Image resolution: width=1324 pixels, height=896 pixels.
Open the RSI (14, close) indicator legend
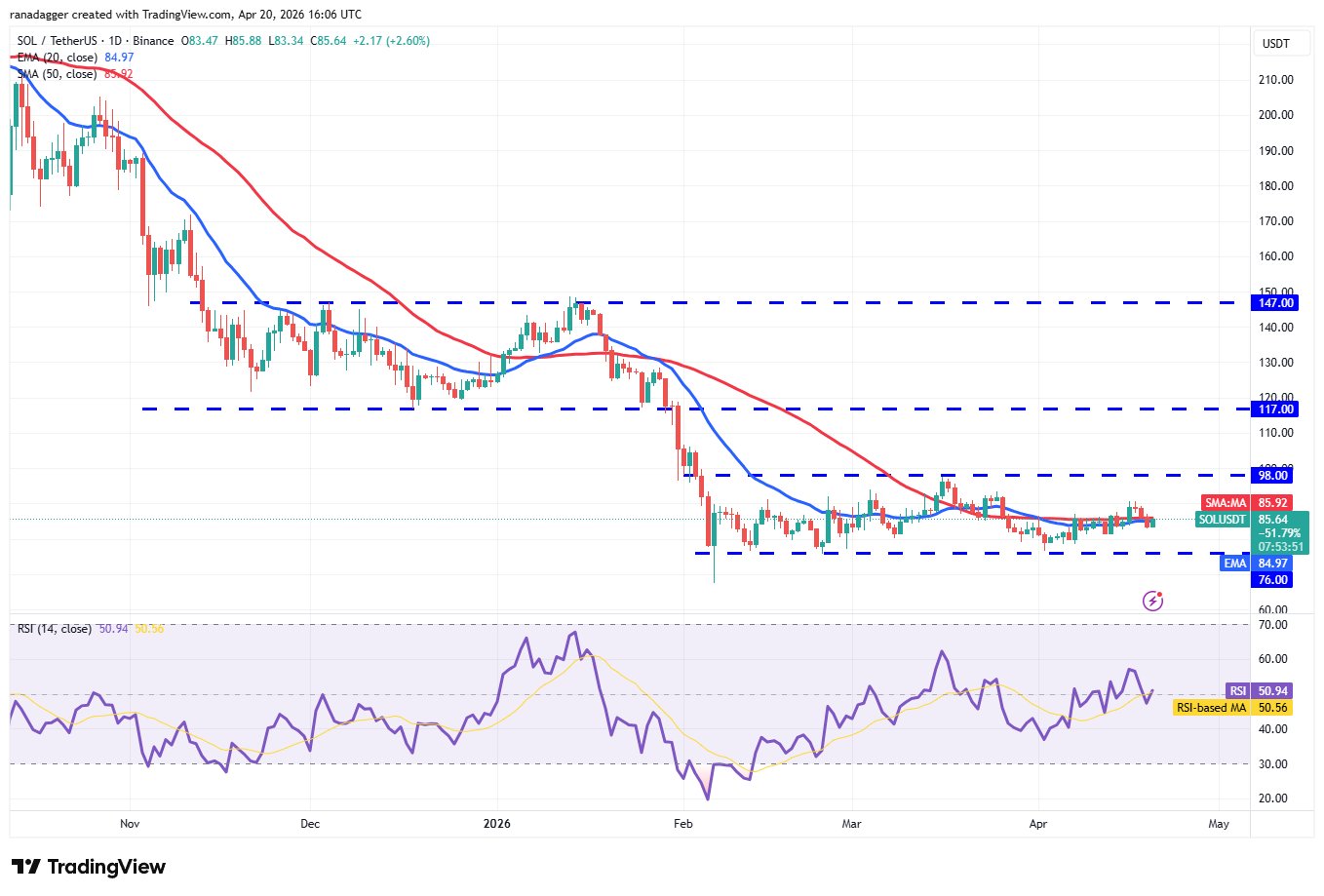[x=54, y=629]
